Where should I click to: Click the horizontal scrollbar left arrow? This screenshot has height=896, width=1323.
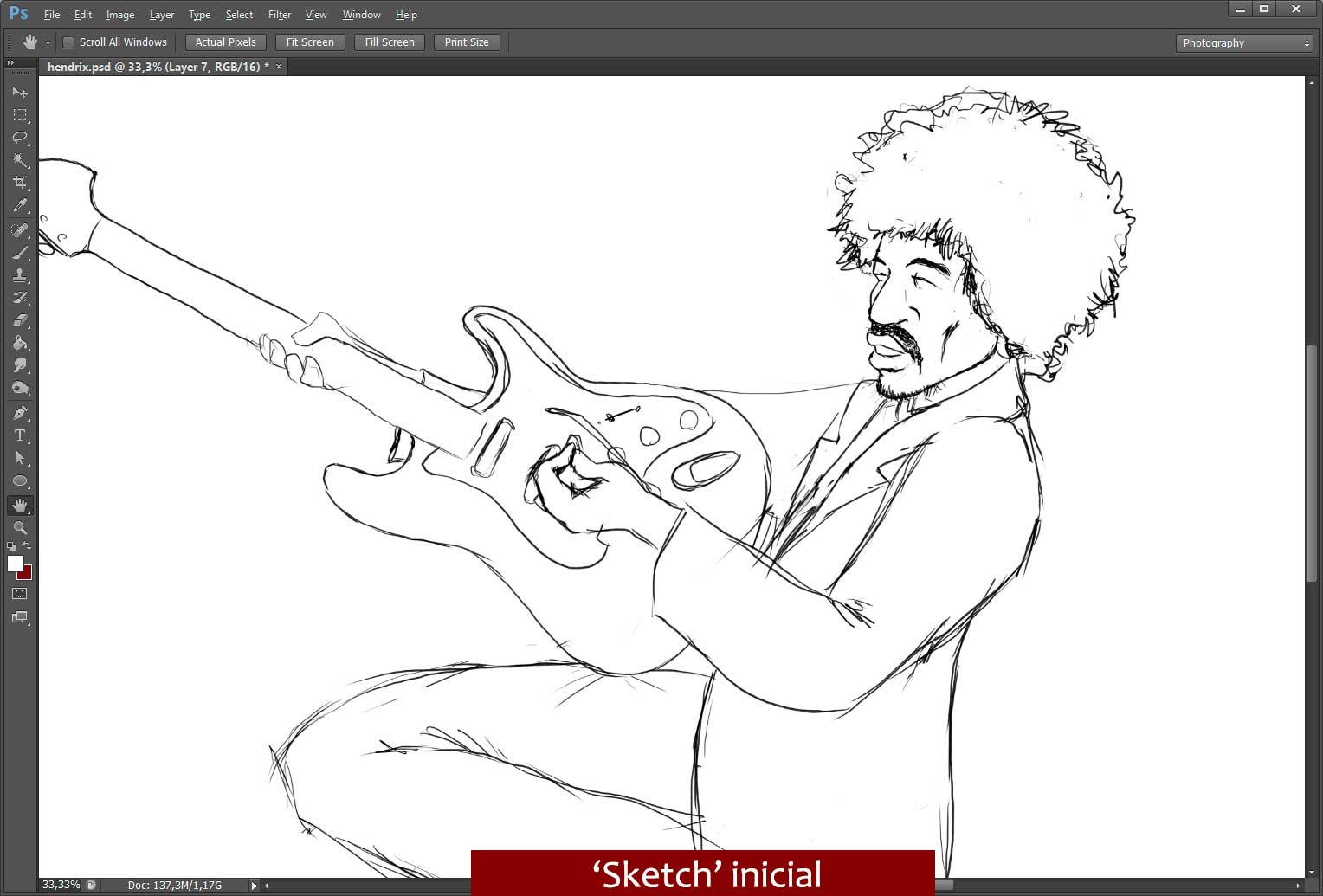tap(267, 886)
